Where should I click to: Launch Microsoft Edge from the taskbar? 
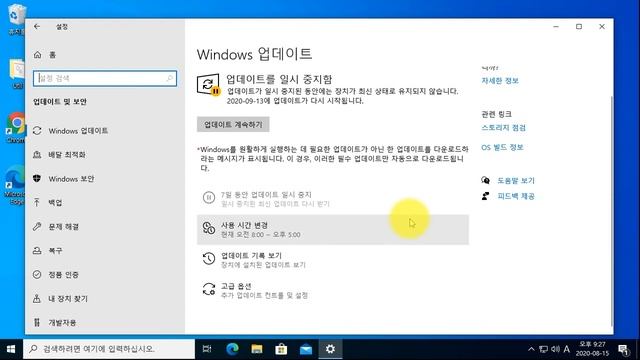(x=232, y=349)
